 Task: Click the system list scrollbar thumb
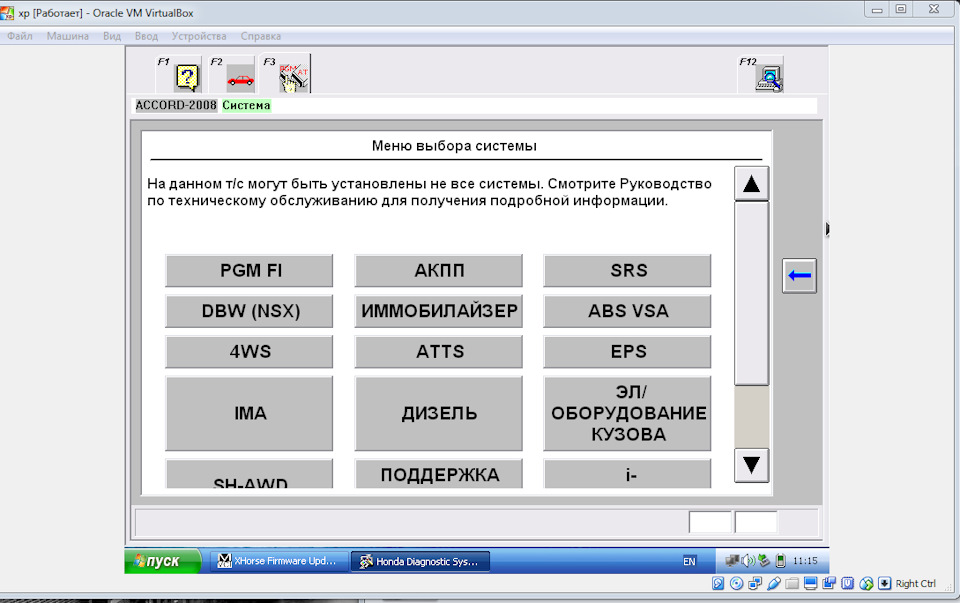click(x=751, y=293)
